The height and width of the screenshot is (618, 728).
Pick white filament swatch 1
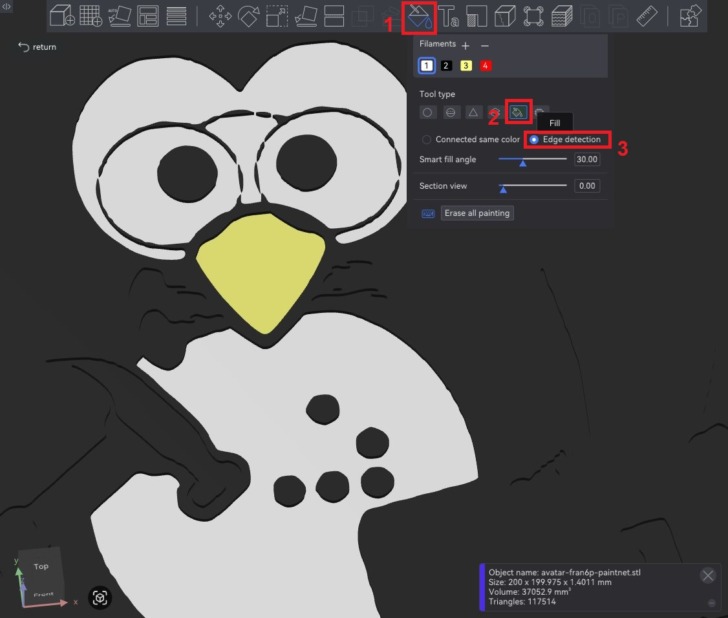[426, 65]
